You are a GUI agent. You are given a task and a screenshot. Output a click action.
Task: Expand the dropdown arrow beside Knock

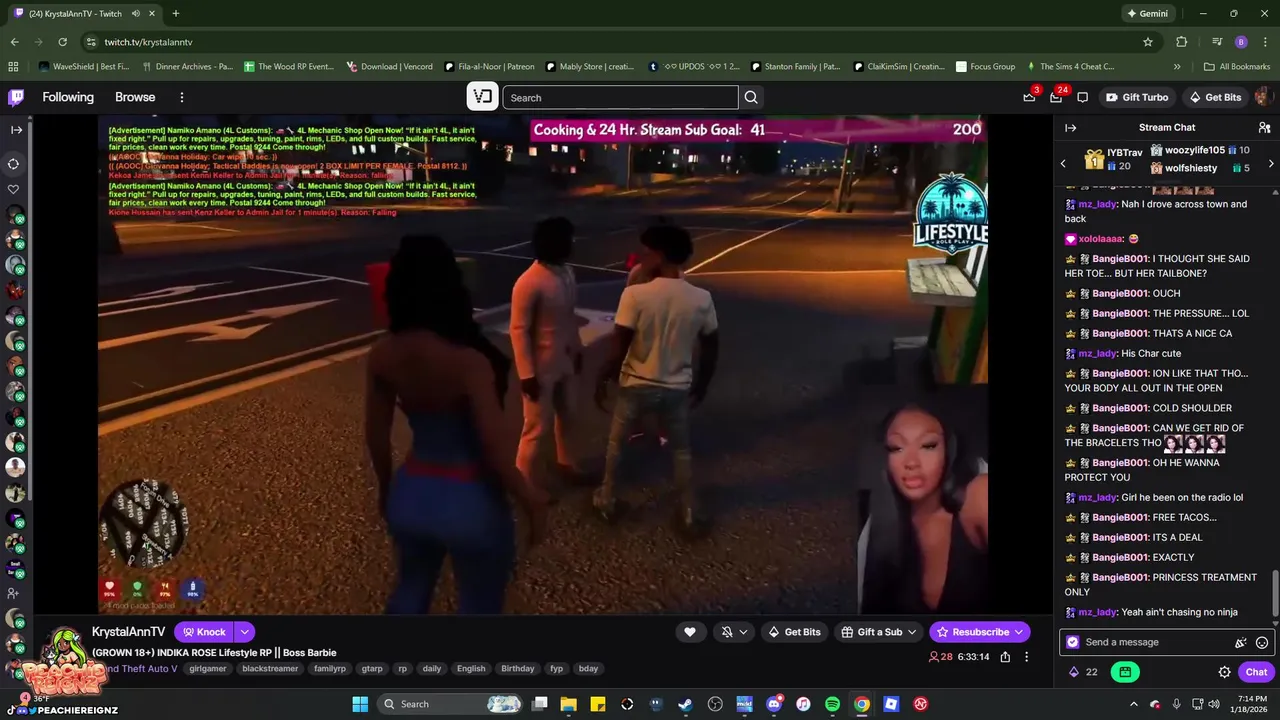point(244,632)
